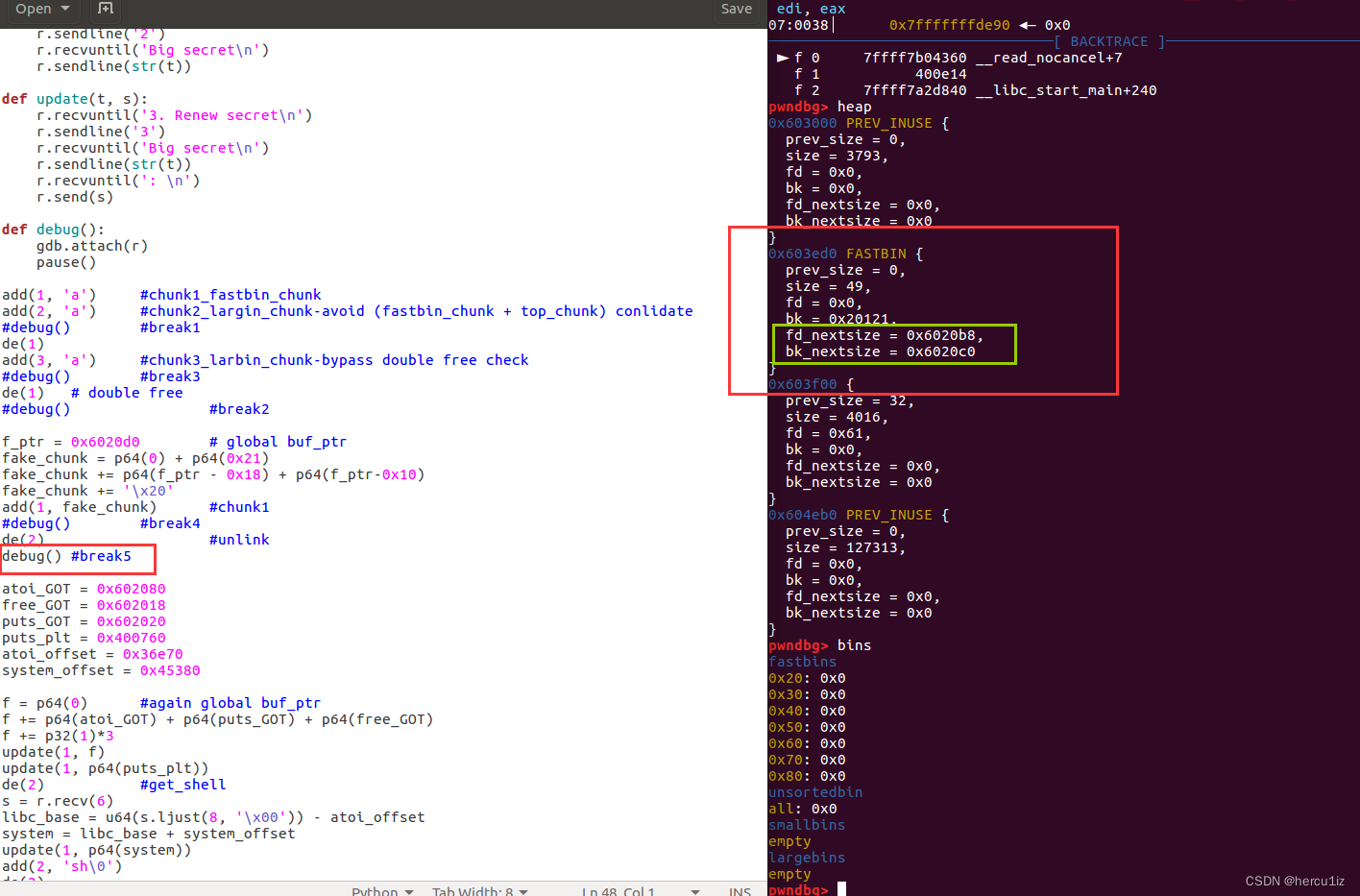Click the 'gdb.attach(r)' line
1360x896 pixels.
coord(92,246)
